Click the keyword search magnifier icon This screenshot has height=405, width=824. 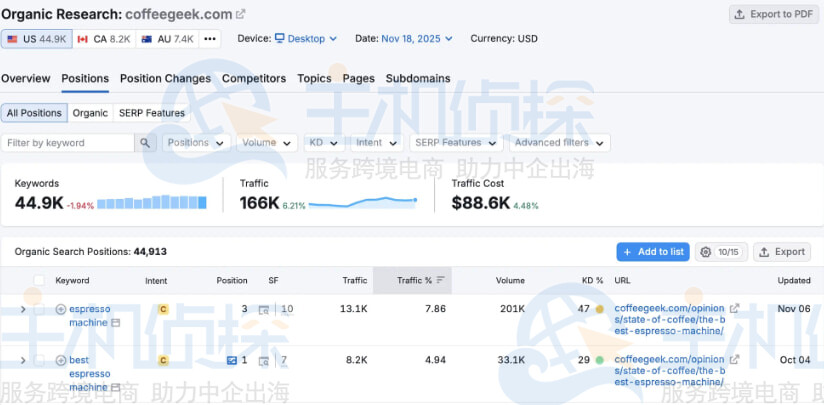[x=147, y=143]
